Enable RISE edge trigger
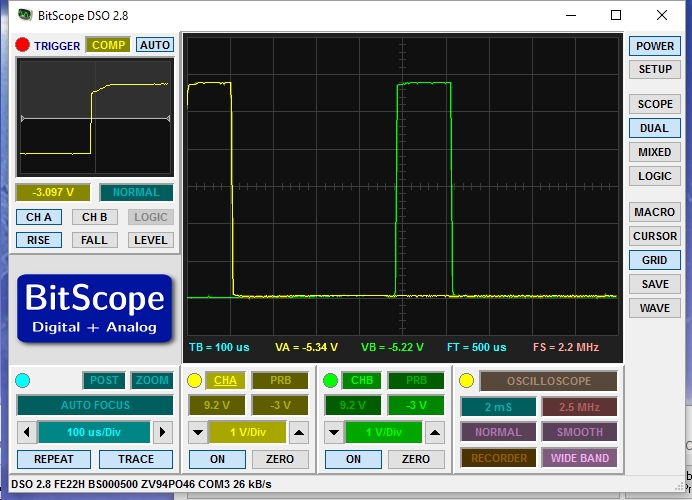 click(39, 240)
